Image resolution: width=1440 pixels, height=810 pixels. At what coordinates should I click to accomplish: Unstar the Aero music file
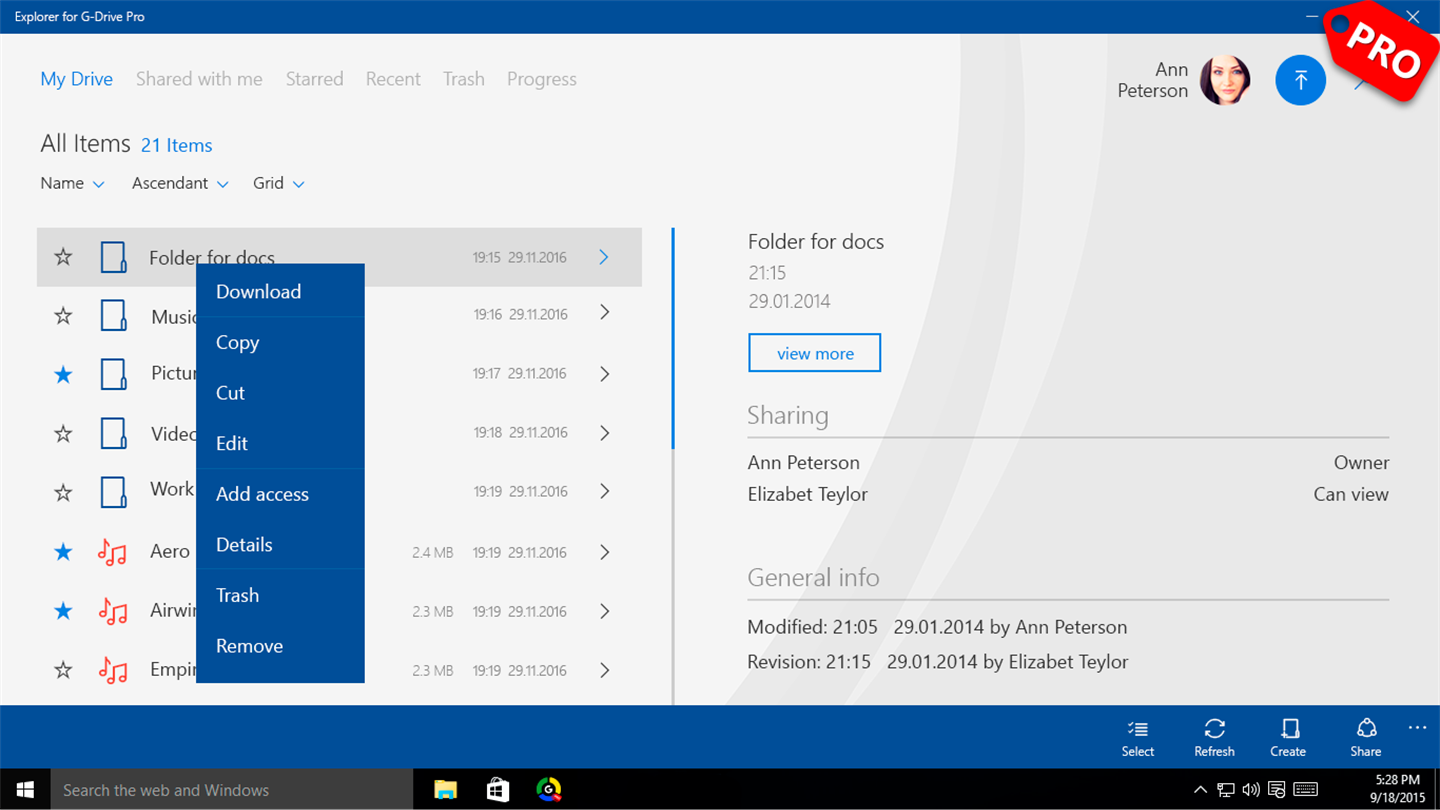click(63, 551)
